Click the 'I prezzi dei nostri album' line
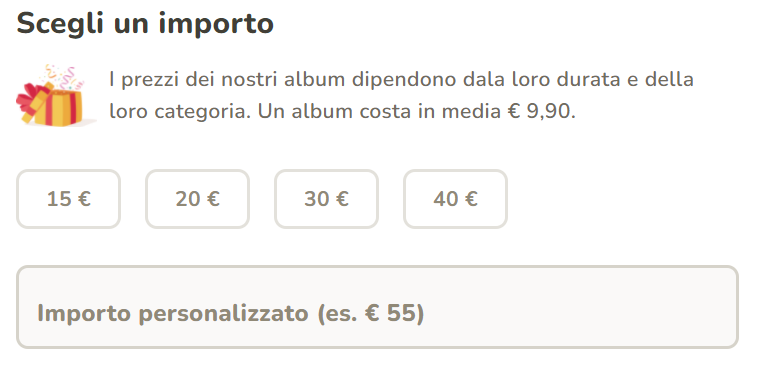 tap(227, 79)
